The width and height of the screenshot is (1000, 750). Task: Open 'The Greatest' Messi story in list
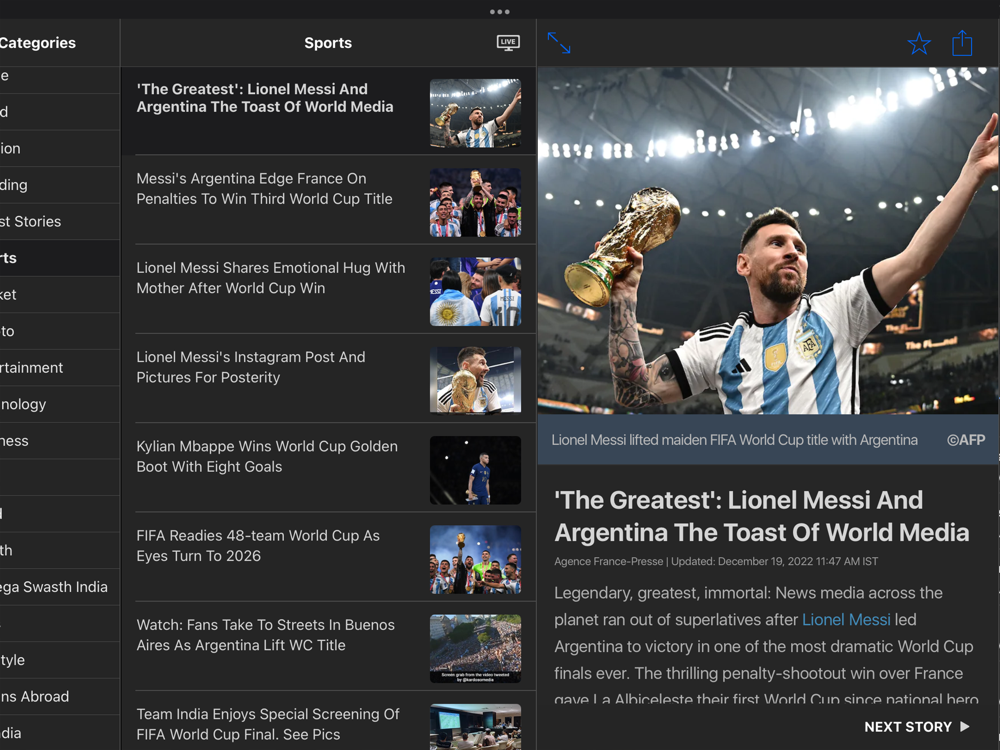[x=328, y=111]
